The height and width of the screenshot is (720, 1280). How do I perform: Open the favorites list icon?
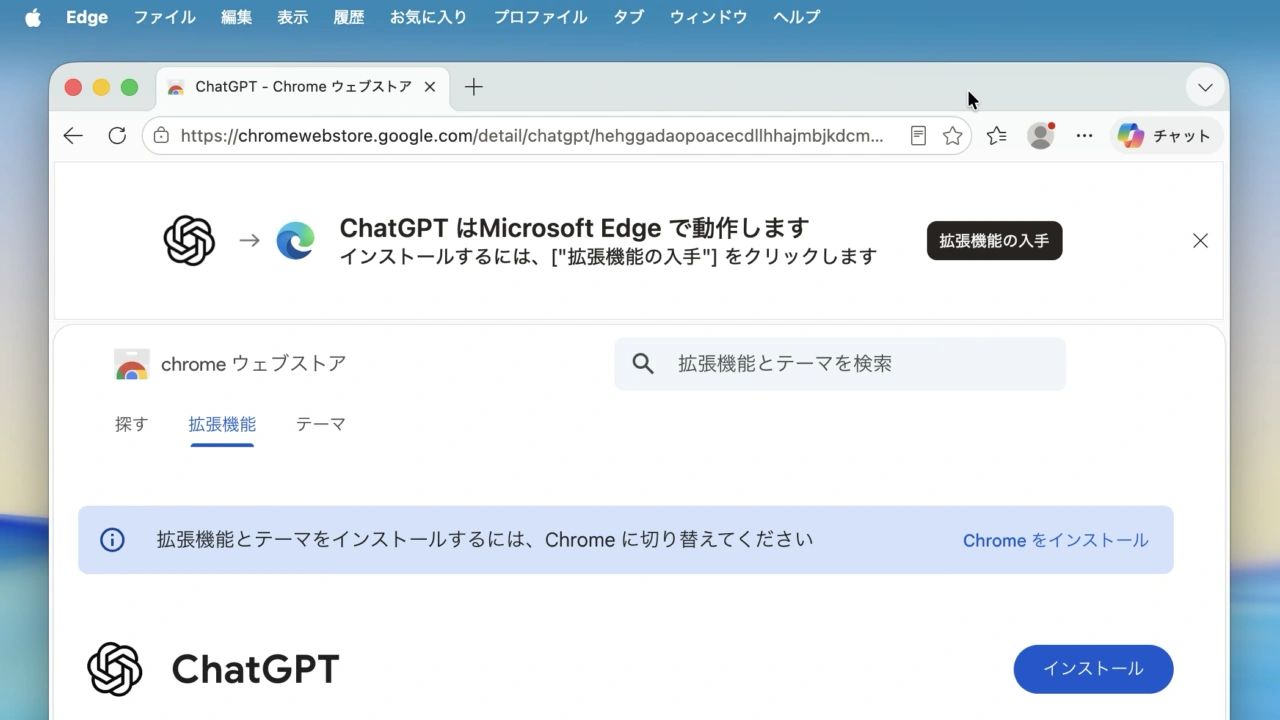[x=996, y=136]
